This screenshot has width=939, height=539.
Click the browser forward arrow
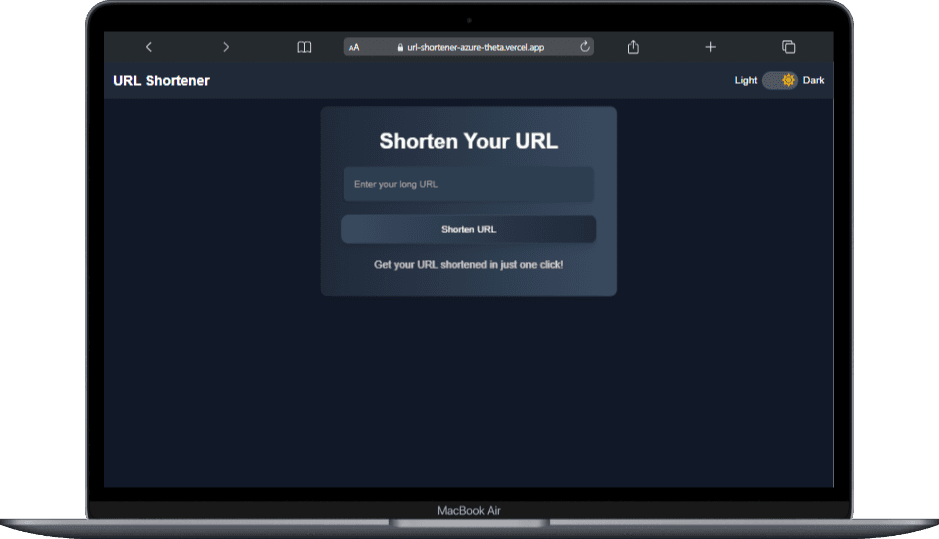226,47
